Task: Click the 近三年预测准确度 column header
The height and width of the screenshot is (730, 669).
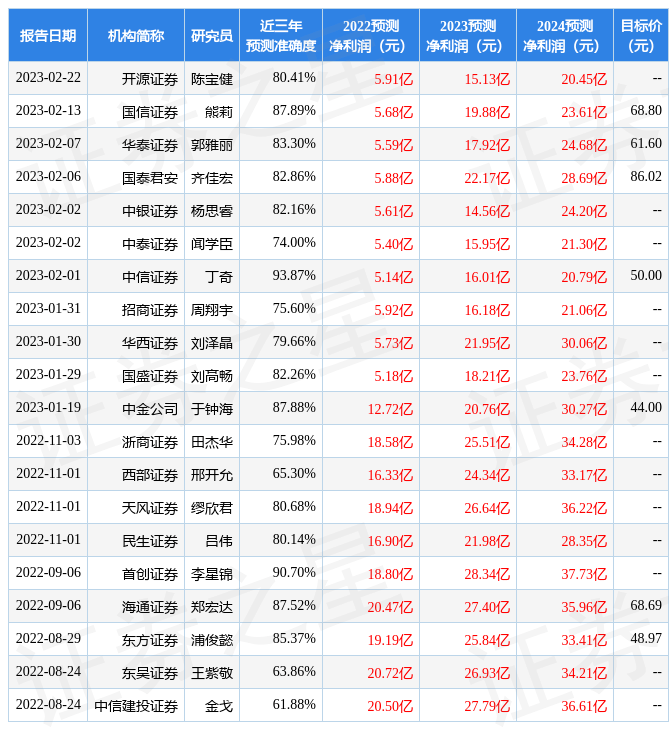Action: pos(281,35)
